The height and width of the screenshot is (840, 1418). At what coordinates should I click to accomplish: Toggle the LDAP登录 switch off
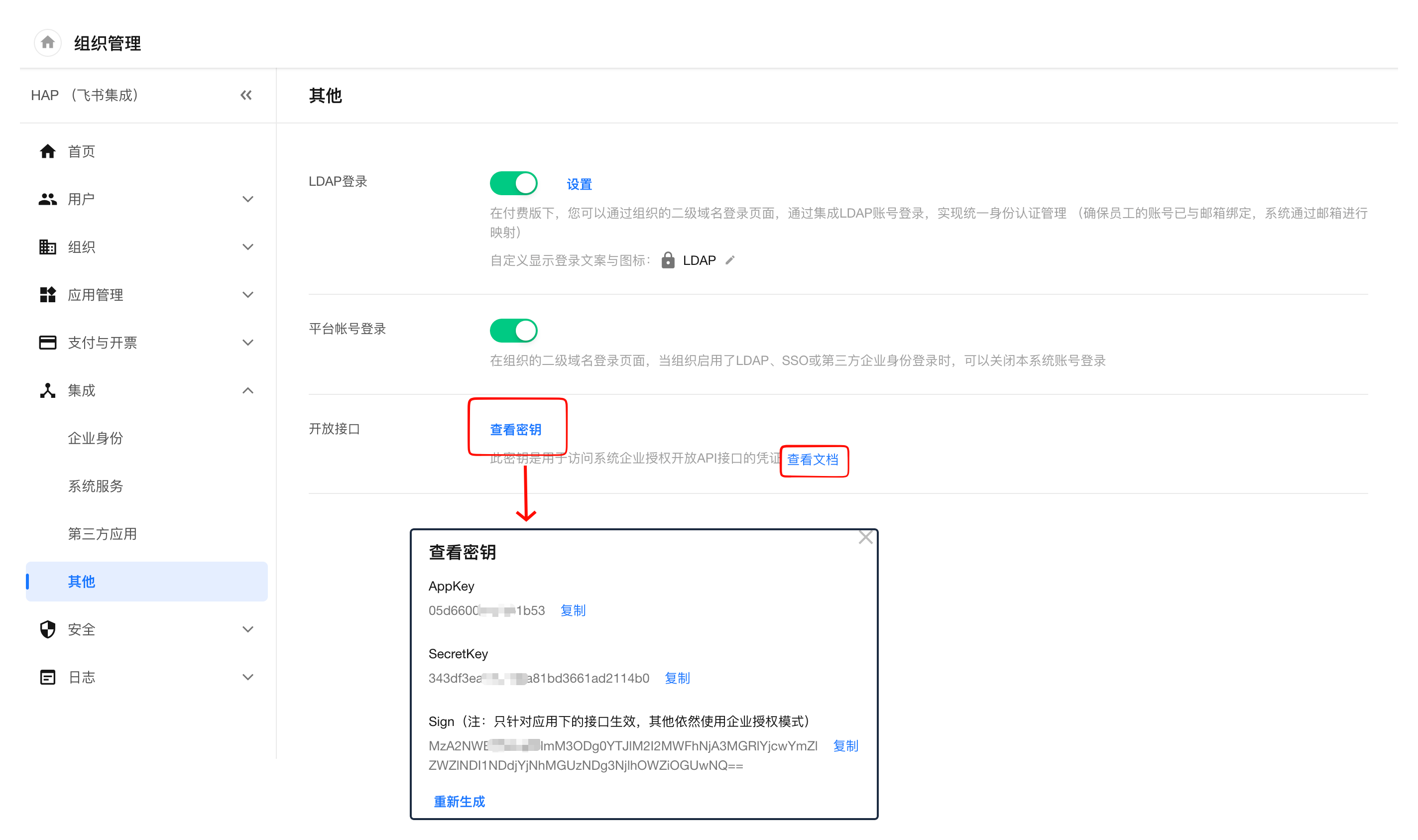513,183
